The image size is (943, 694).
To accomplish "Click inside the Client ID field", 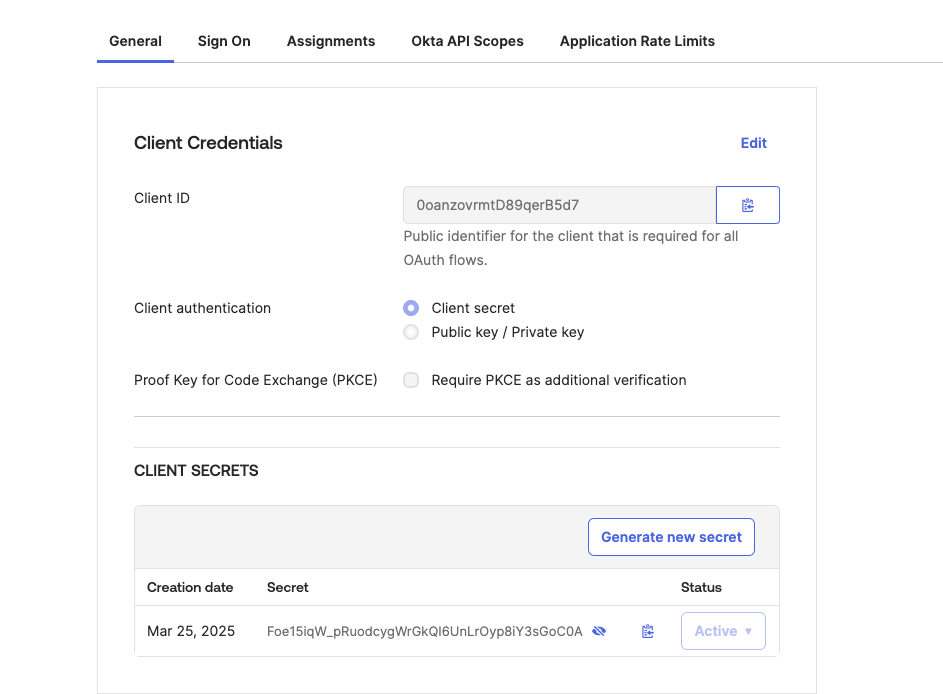I will [558, 205].
